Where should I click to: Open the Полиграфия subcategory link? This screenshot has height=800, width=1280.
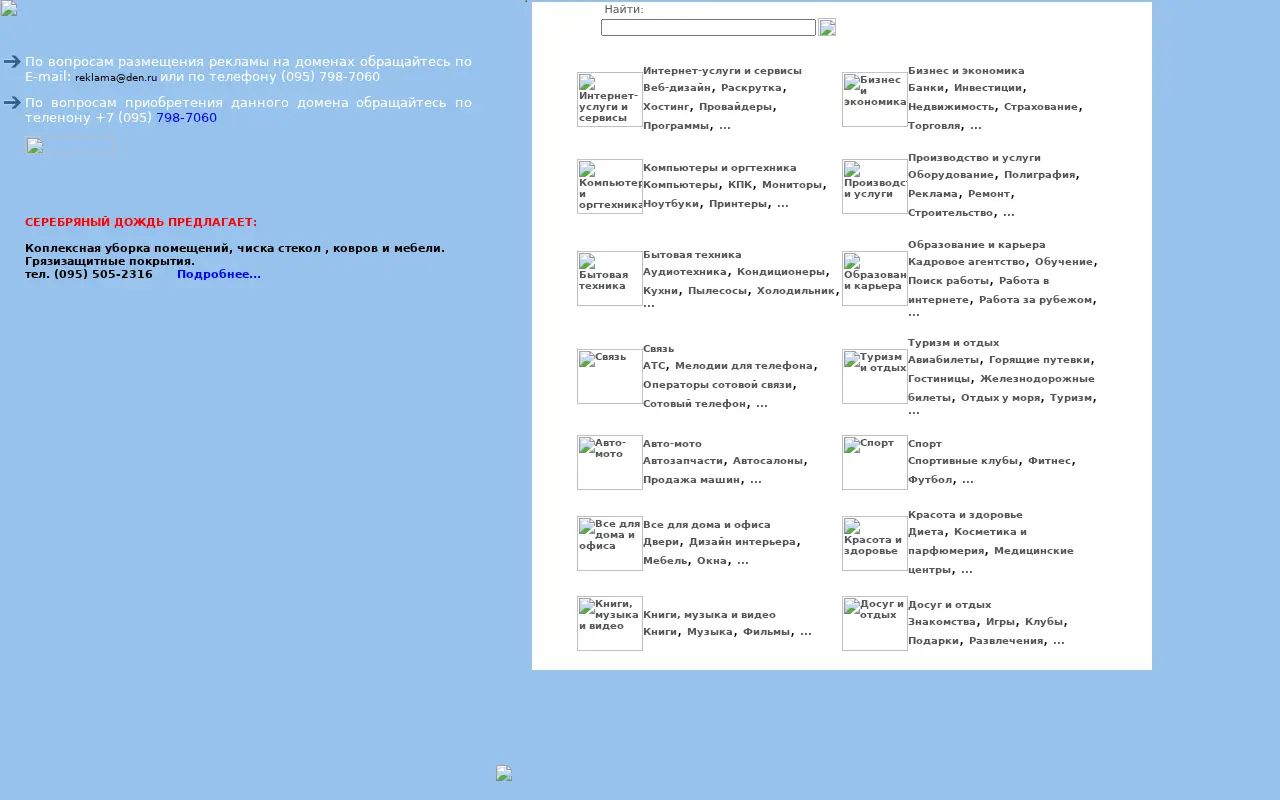coord(1040,175)
